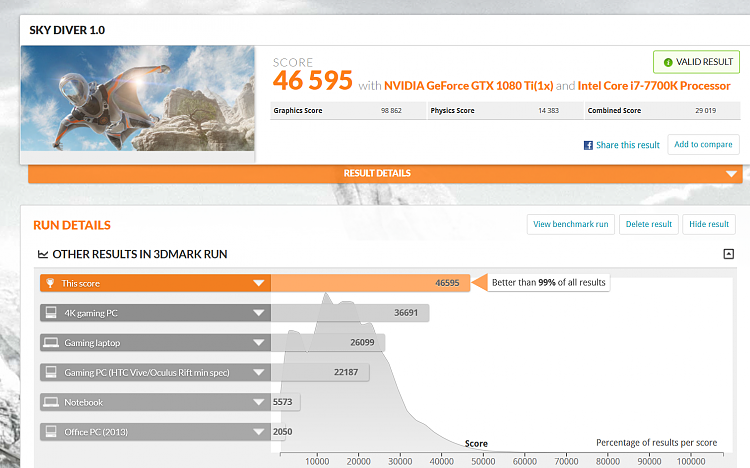This screenshot has width=750, height=468.
Task: Expand the Result Details orange bar arrow
Action: click(x=731, y=174)
